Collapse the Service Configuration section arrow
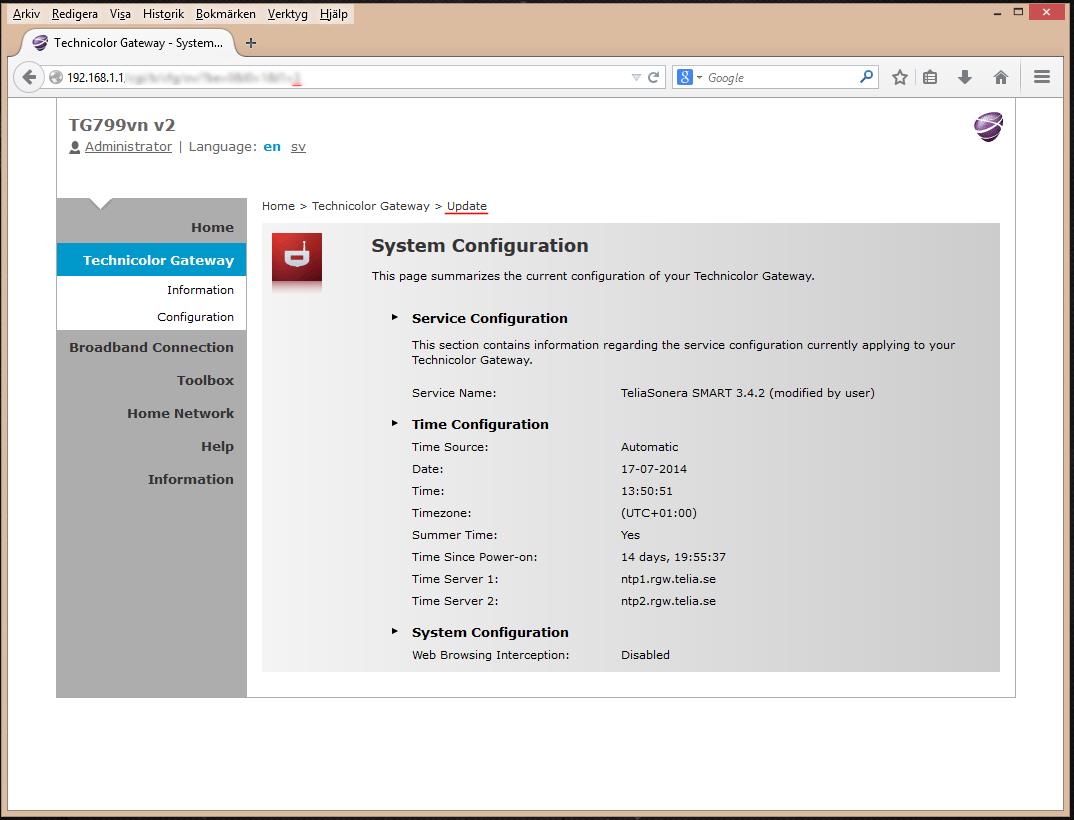This screenshot has height=820, width=1074. click(x=395, y=317)
